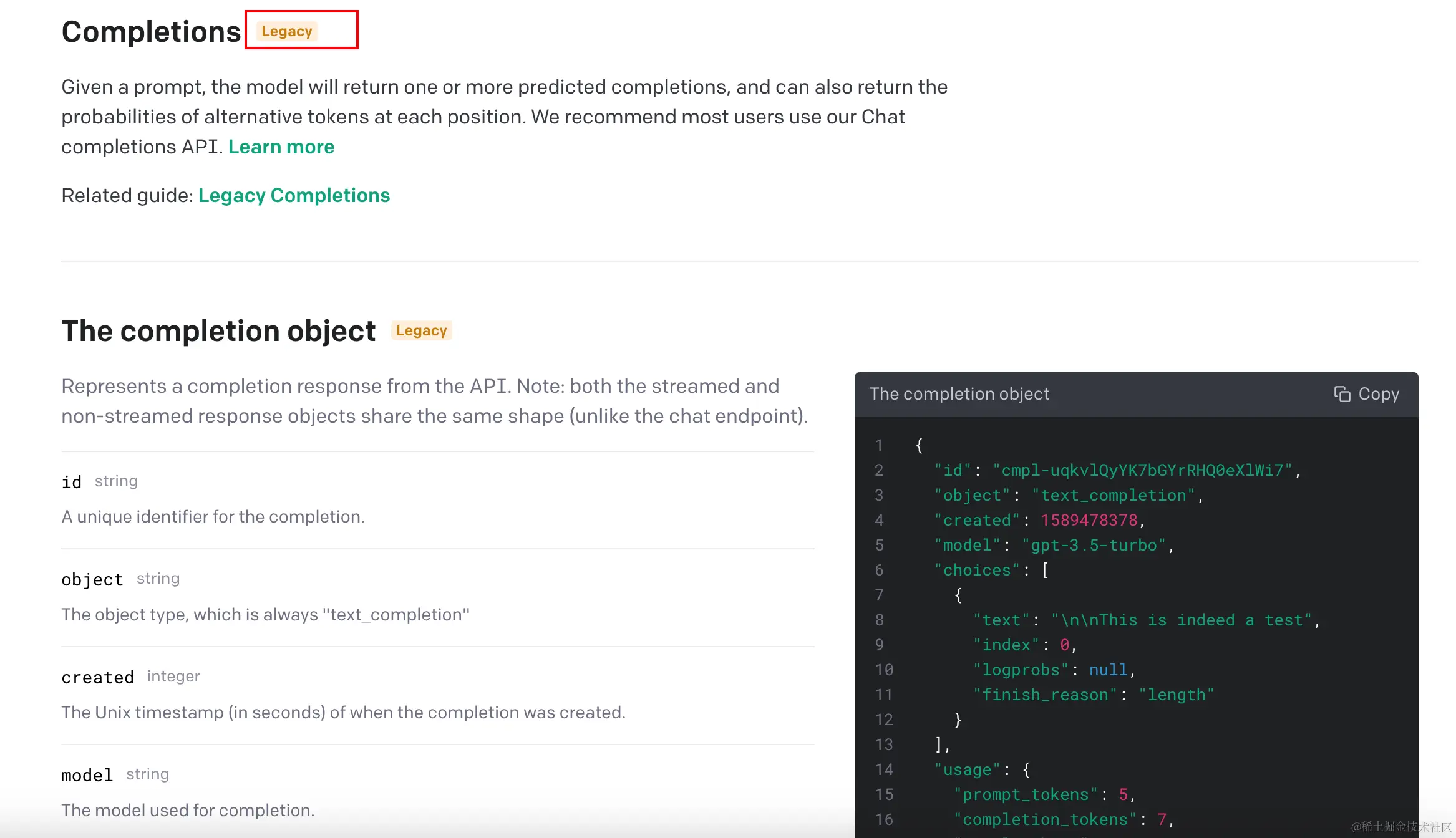Open the Legacy Completions guide link
Viewport: 1456px width, 838px height.
point(294,195)
